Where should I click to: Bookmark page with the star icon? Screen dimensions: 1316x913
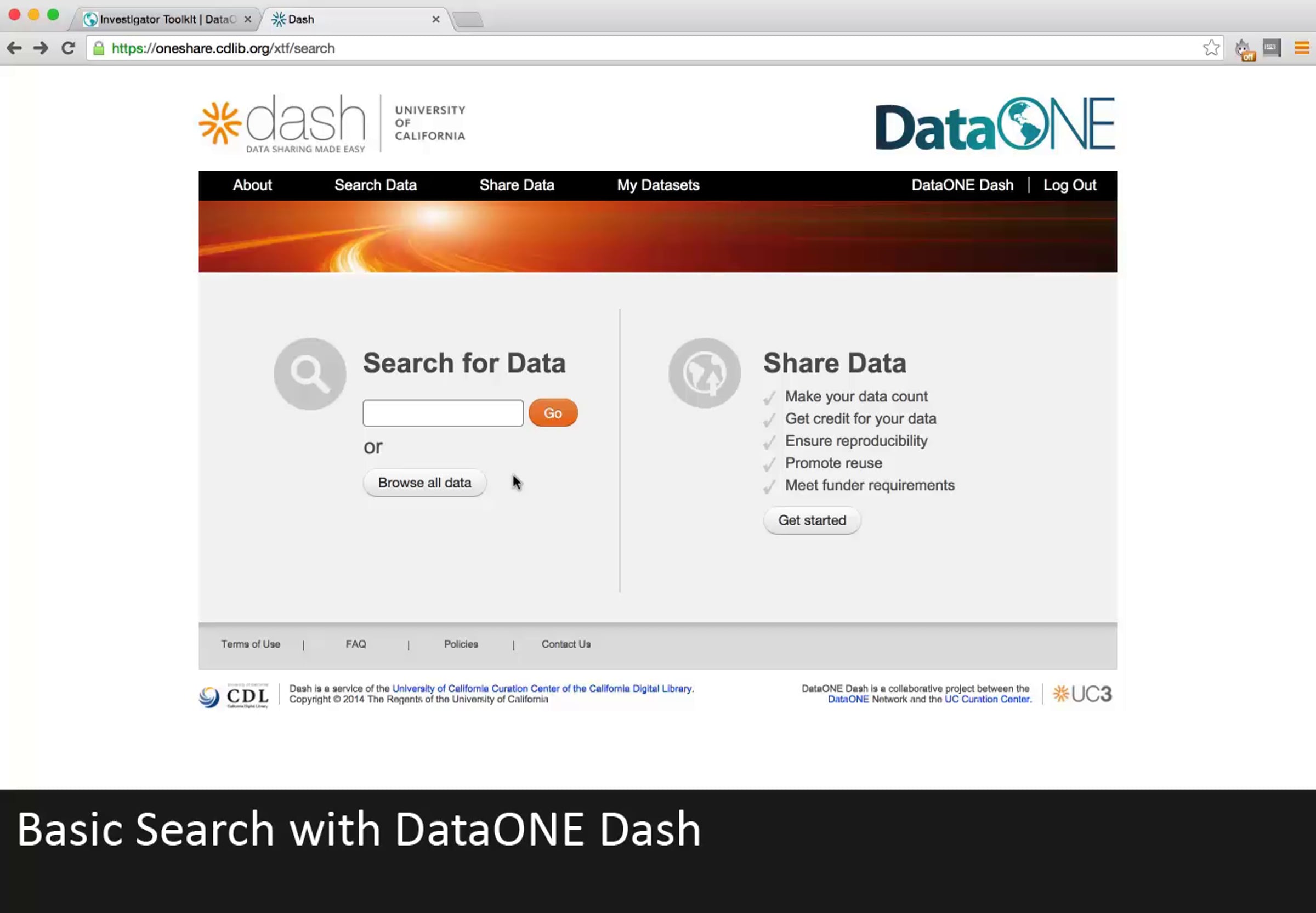pyautogui.click(x=1211, y=48)
